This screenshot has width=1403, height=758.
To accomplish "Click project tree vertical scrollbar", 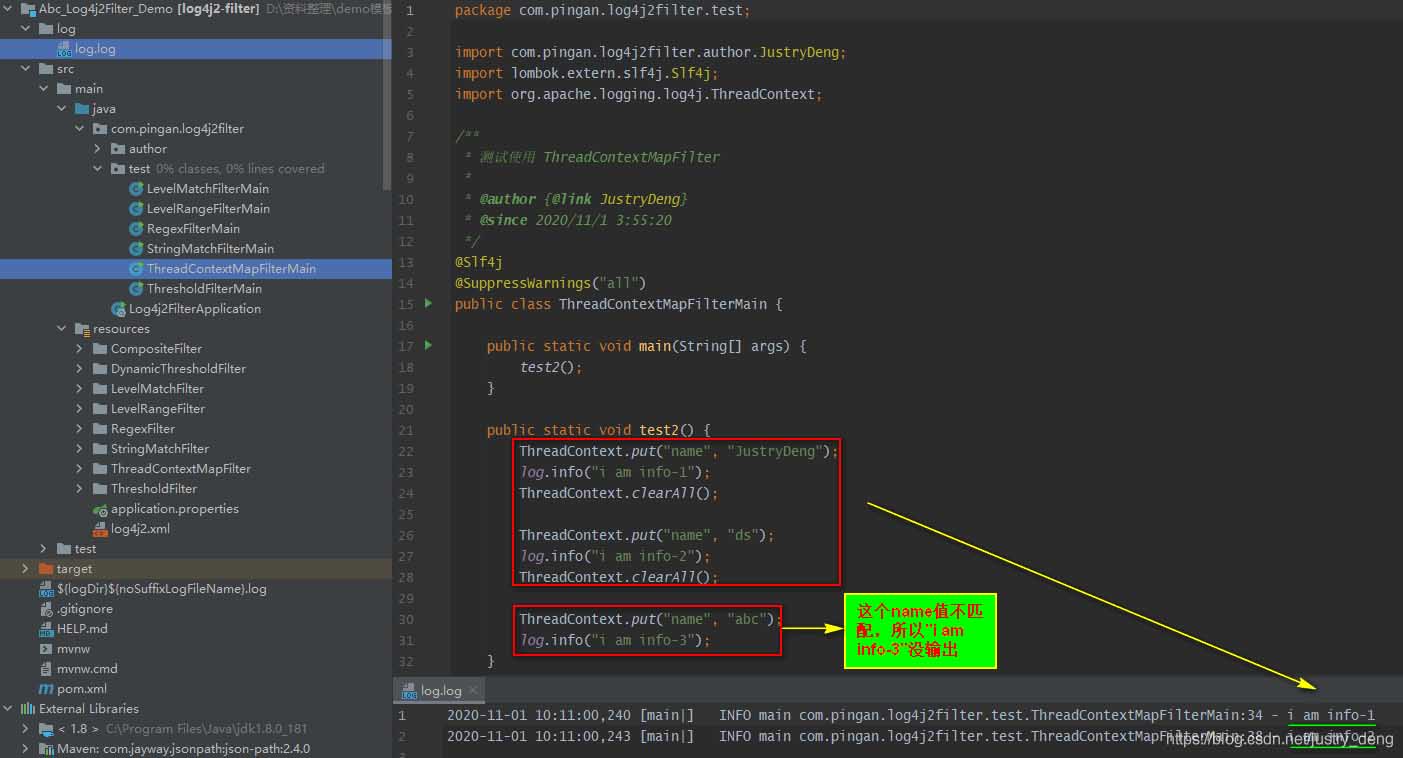I will 388,95.
